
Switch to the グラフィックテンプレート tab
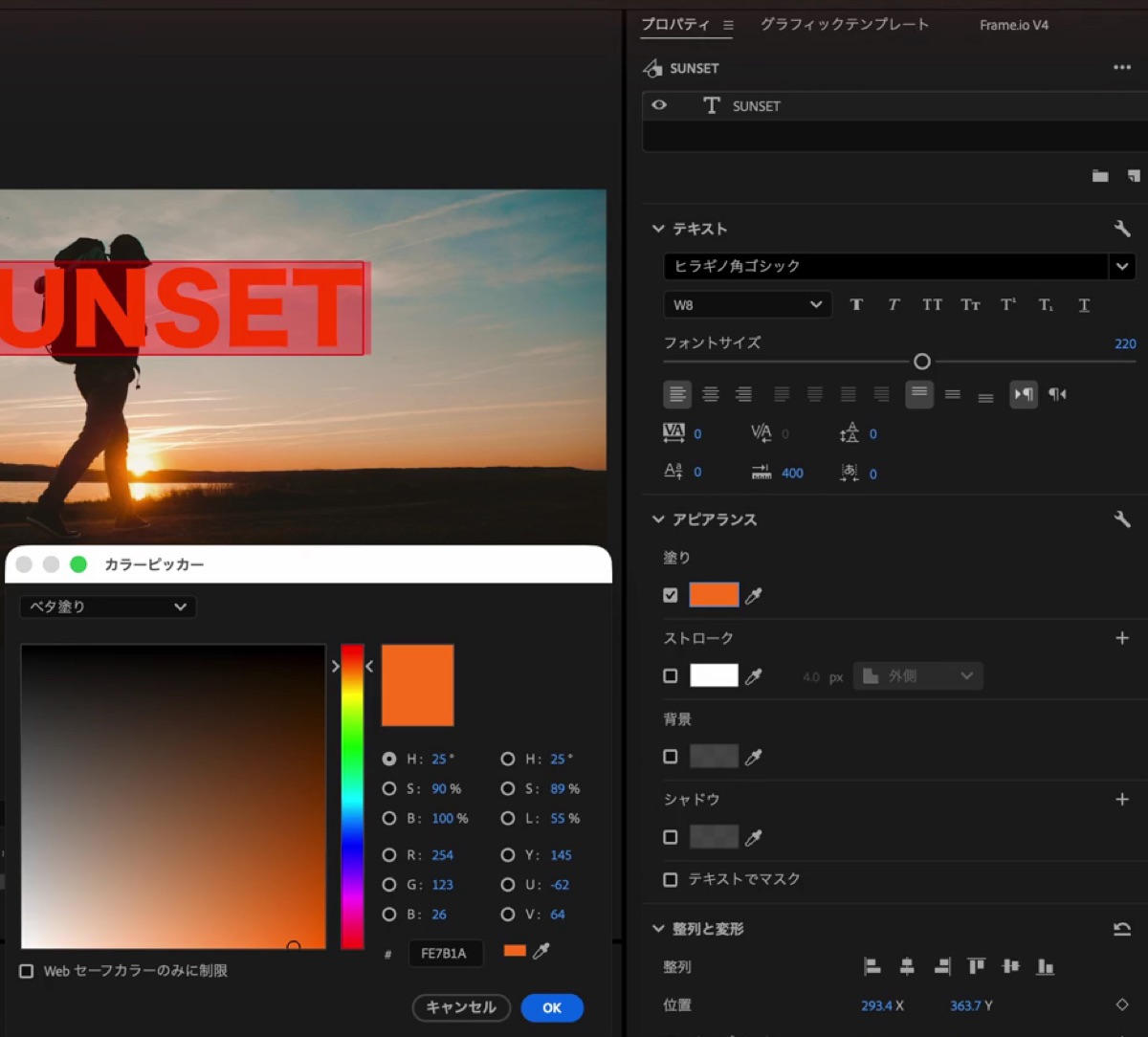pos(845,25)
